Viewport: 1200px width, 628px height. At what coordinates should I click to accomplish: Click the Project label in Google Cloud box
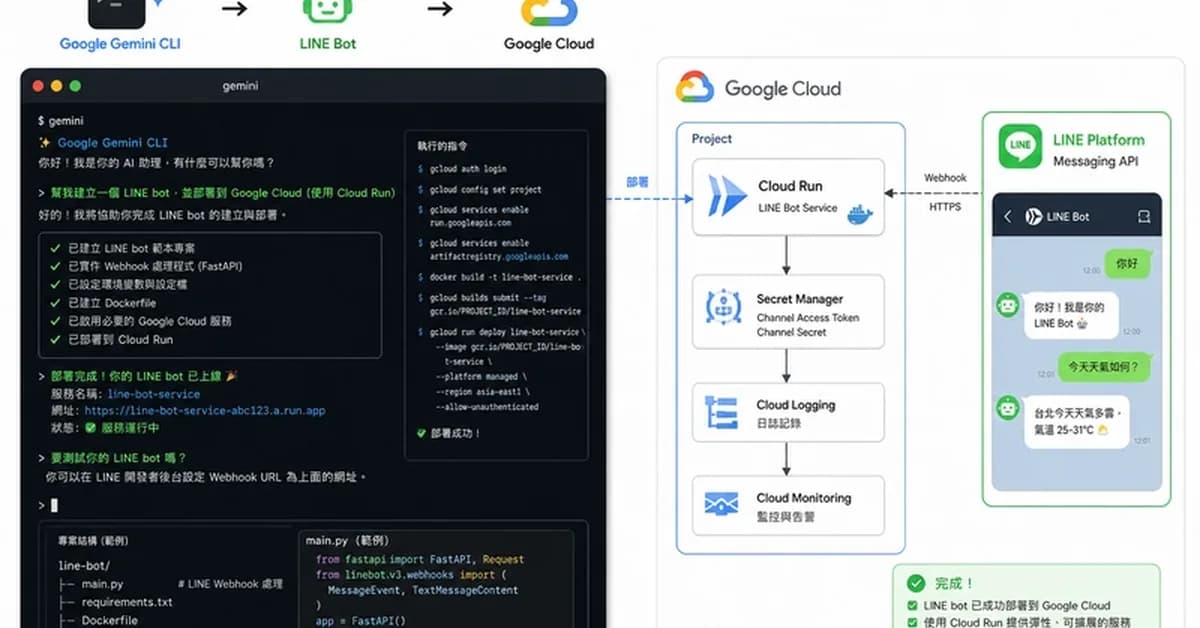[712, 139]
